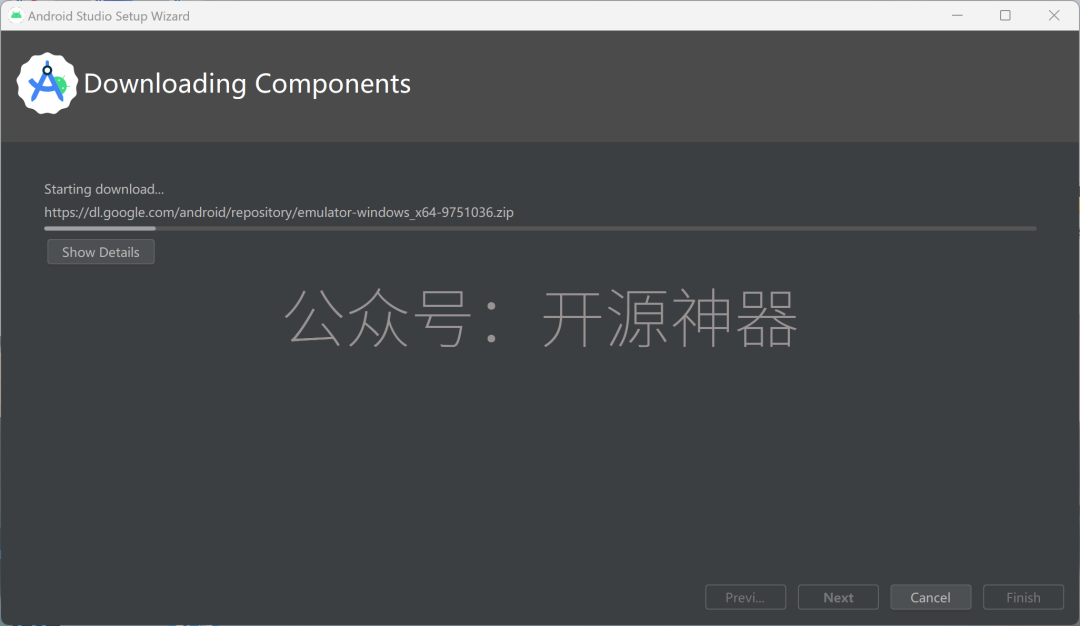Click the Next button
Image resolution: width=1080 pixels, height=626 pixels.
click(x=838, y=597)
